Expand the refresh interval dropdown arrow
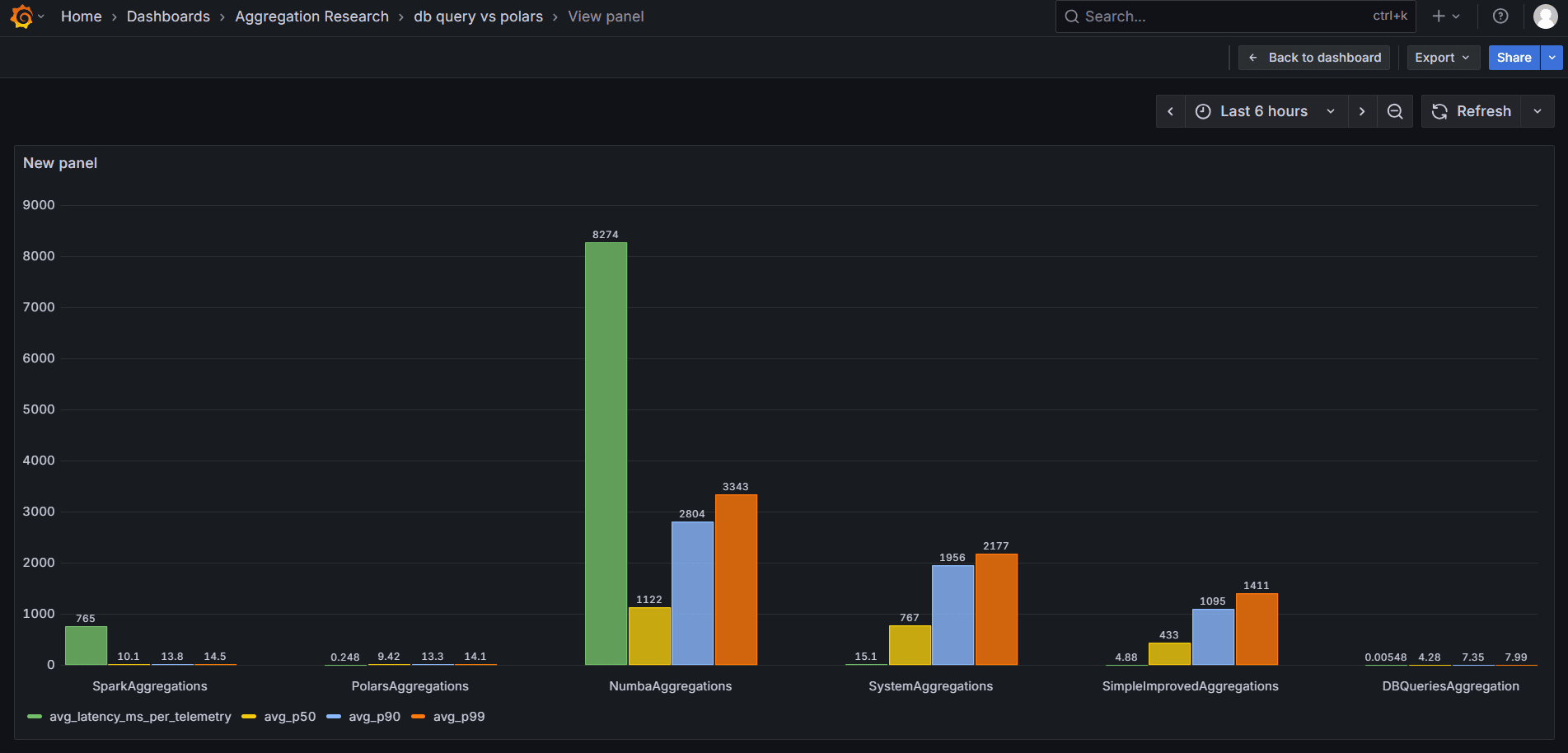The height and width of the screenshot is (753, 1568). 1538,111
